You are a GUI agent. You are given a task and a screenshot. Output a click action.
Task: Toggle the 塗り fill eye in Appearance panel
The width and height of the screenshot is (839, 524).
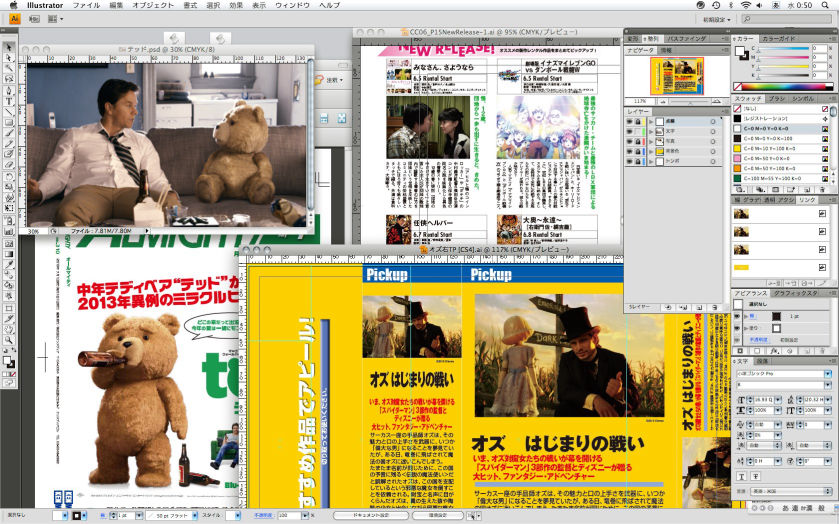[x=738, y=328]
